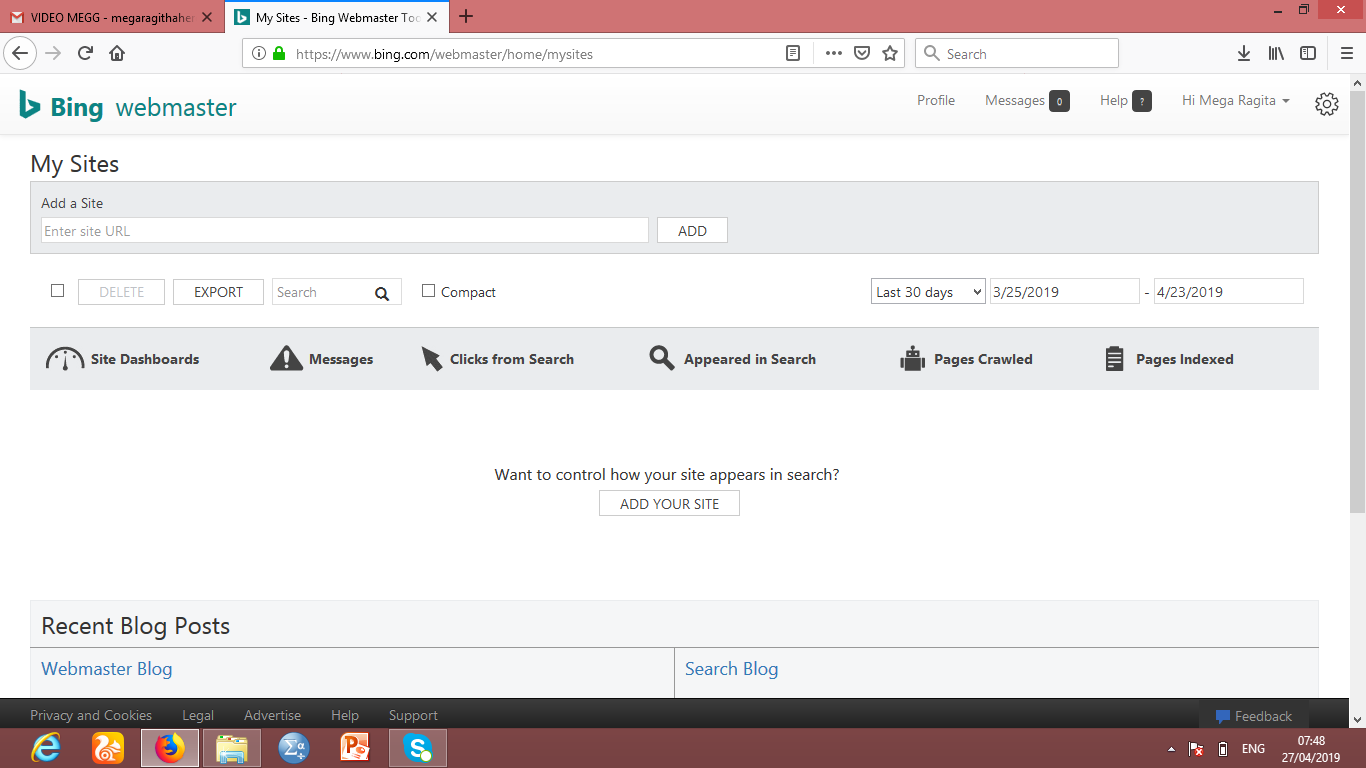Click the Appeared in Search magnifier icon
The height and width of the screenshot is (768, 1366).
click(661, 358)
